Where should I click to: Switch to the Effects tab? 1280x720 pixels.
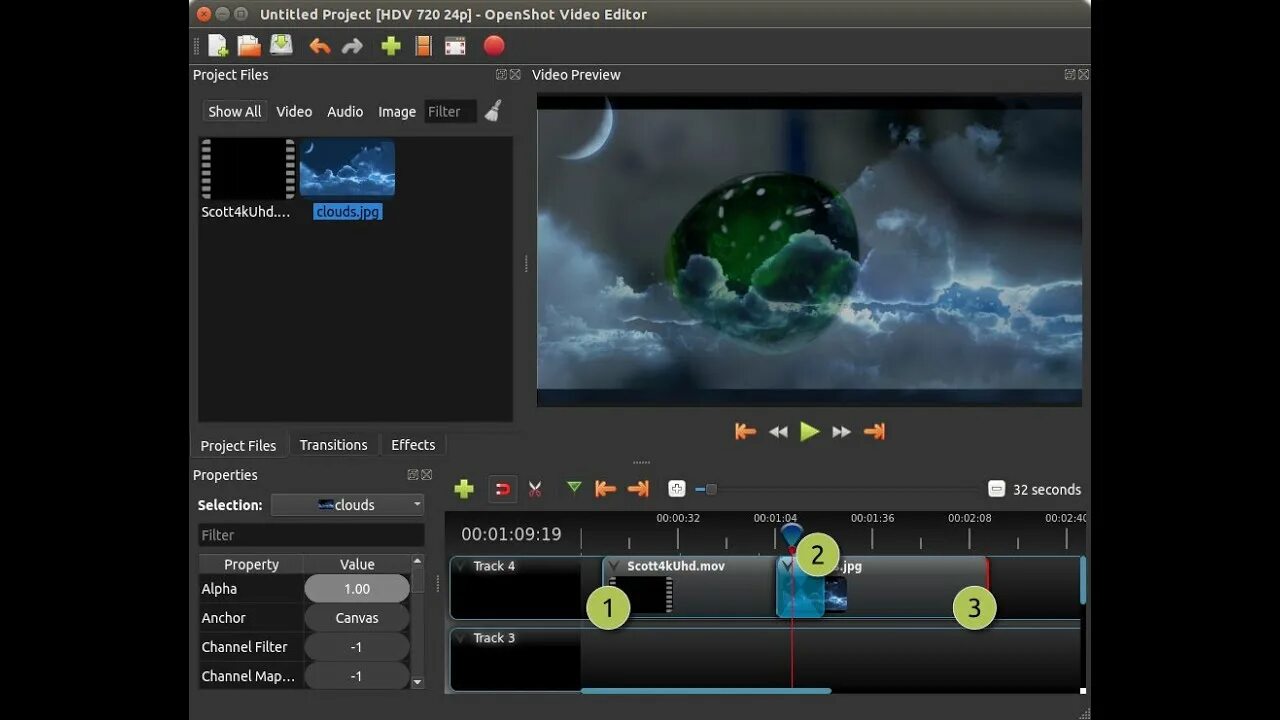pyautogui.click(x=413, y=445)
